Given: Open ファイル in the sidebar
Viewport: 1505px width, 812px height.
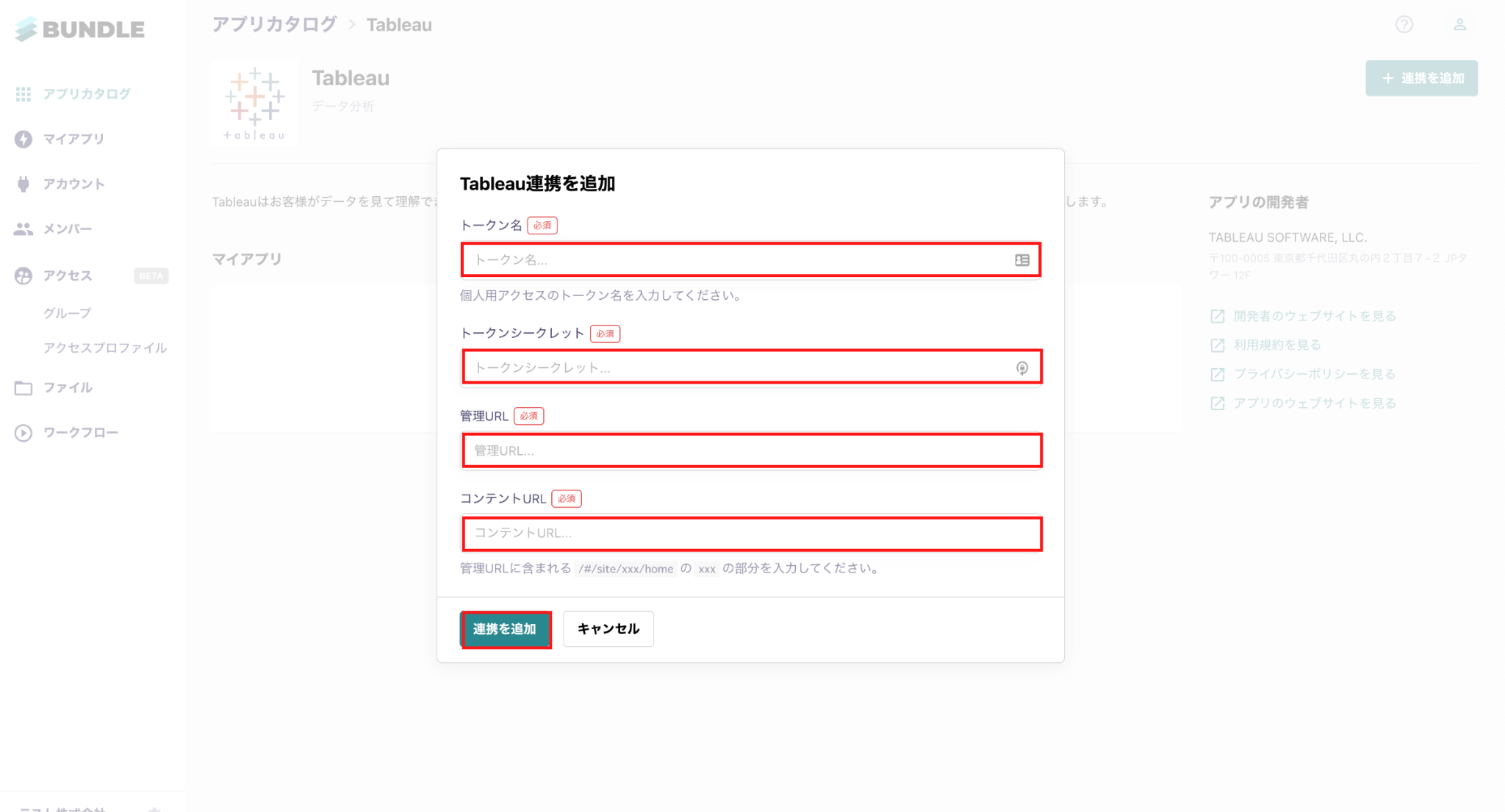Looking at the screenshot, I should (x=68, y=388).
